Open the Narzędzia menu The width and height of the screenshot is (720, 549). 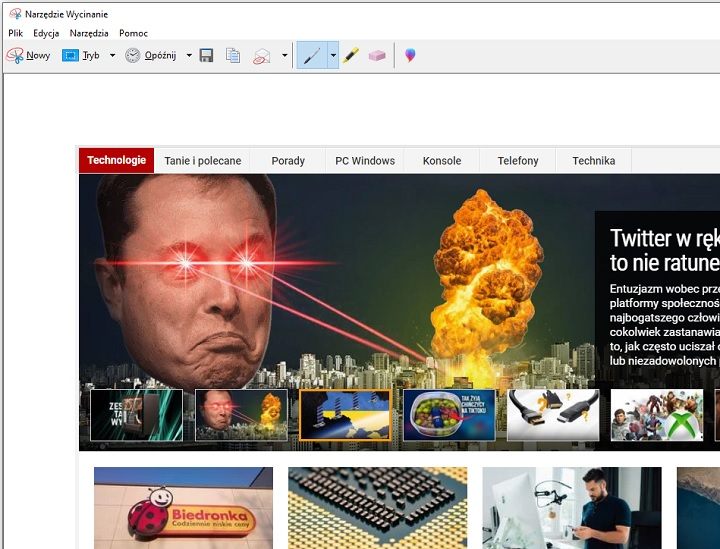tap(89, 33)
